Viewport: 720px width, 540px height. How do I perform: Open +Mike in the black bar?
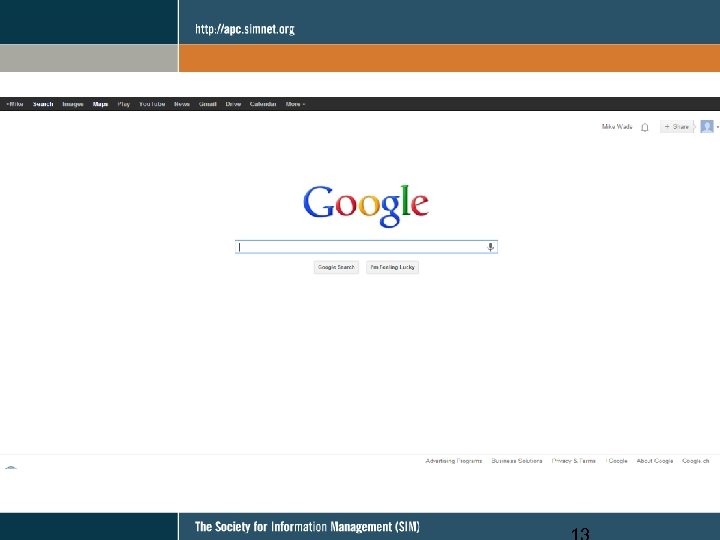pos(15,104)
